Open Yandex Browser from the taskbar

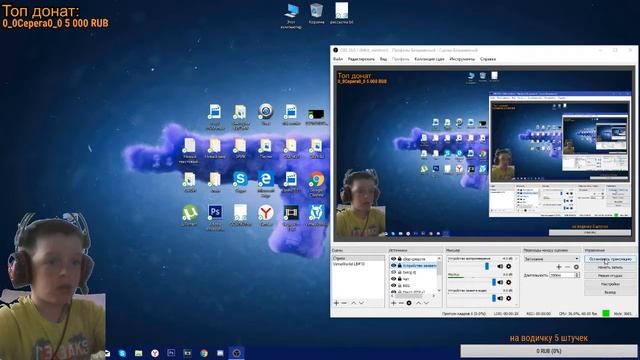coord(155,353)
